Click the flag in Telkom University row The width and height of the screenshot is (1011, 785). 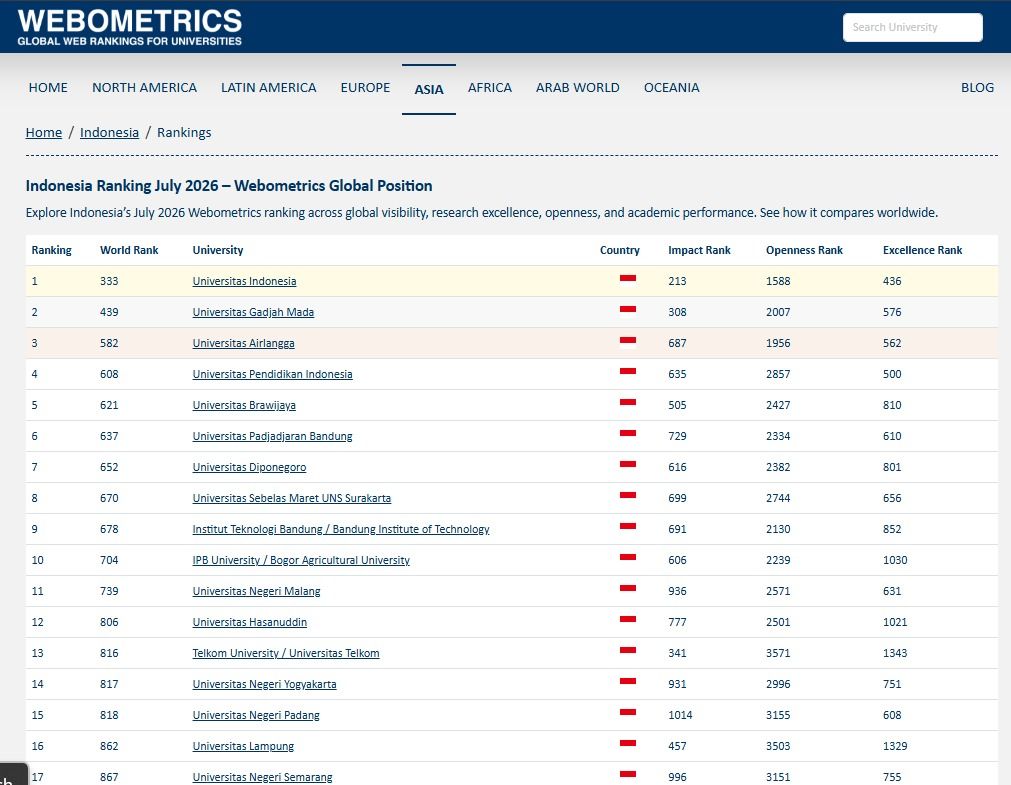(628, 652)
